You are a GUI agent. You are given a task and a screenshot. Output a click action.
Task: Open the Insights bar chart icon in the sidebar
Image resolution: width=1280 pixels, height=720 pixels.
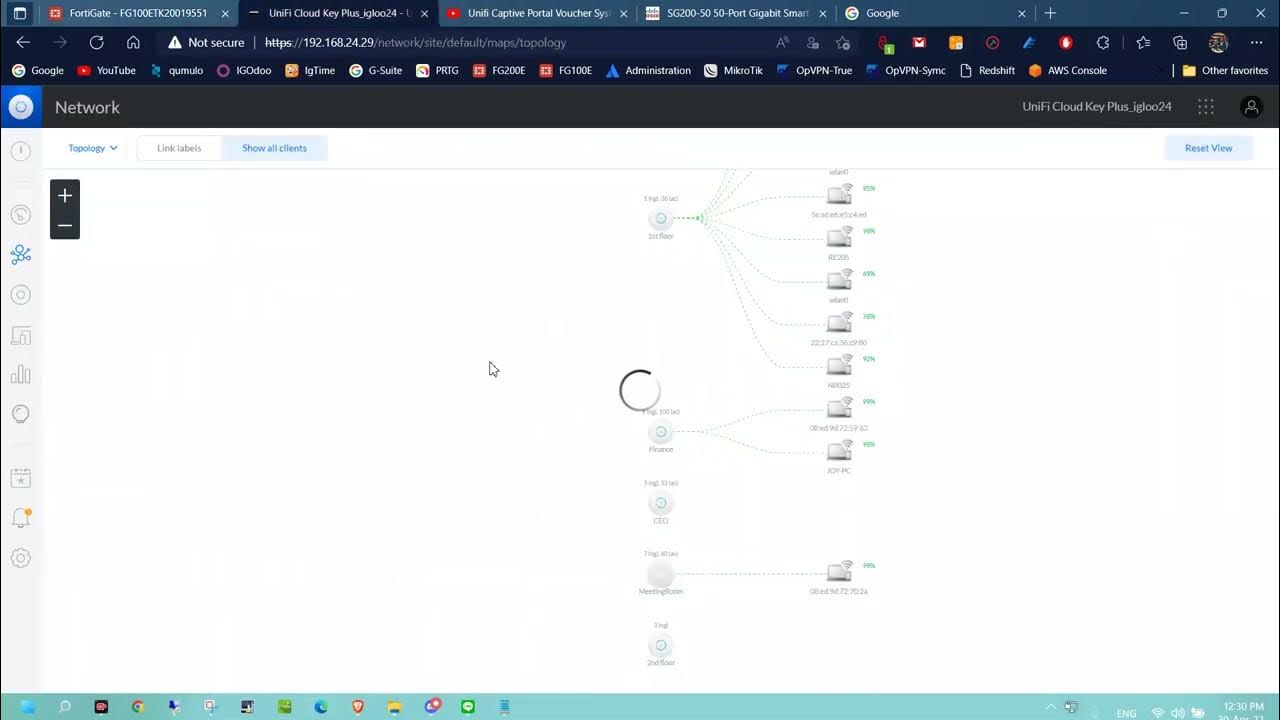point(21,375)
